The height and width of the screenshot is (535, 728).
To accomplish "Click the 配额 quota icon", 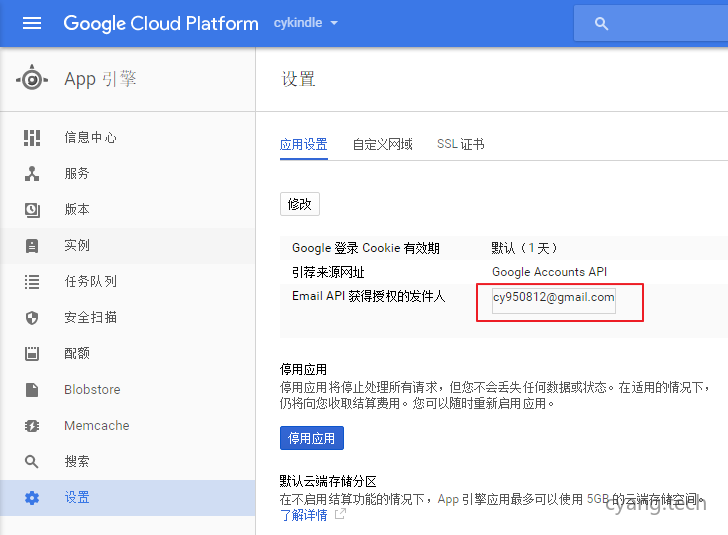I will coord(32,353).
